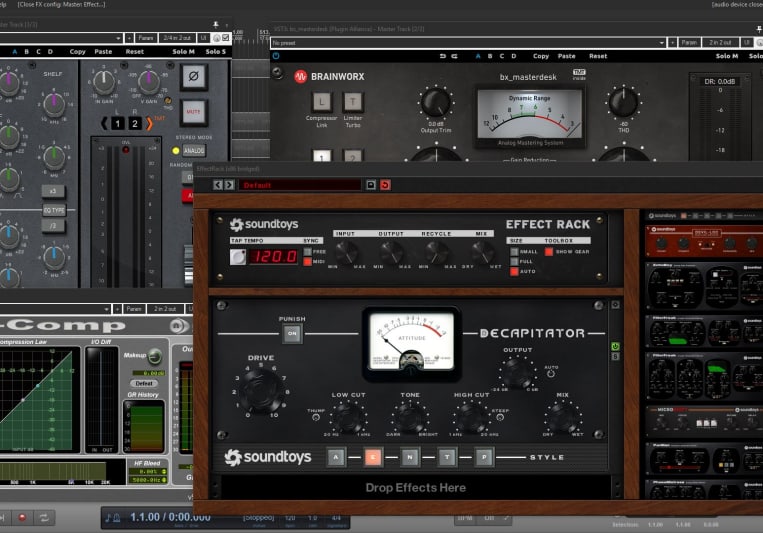Viewport: 763px width, 533px height.
Task: Toggle SHOW GEAR in toolbox
Action: coord(549,252)
